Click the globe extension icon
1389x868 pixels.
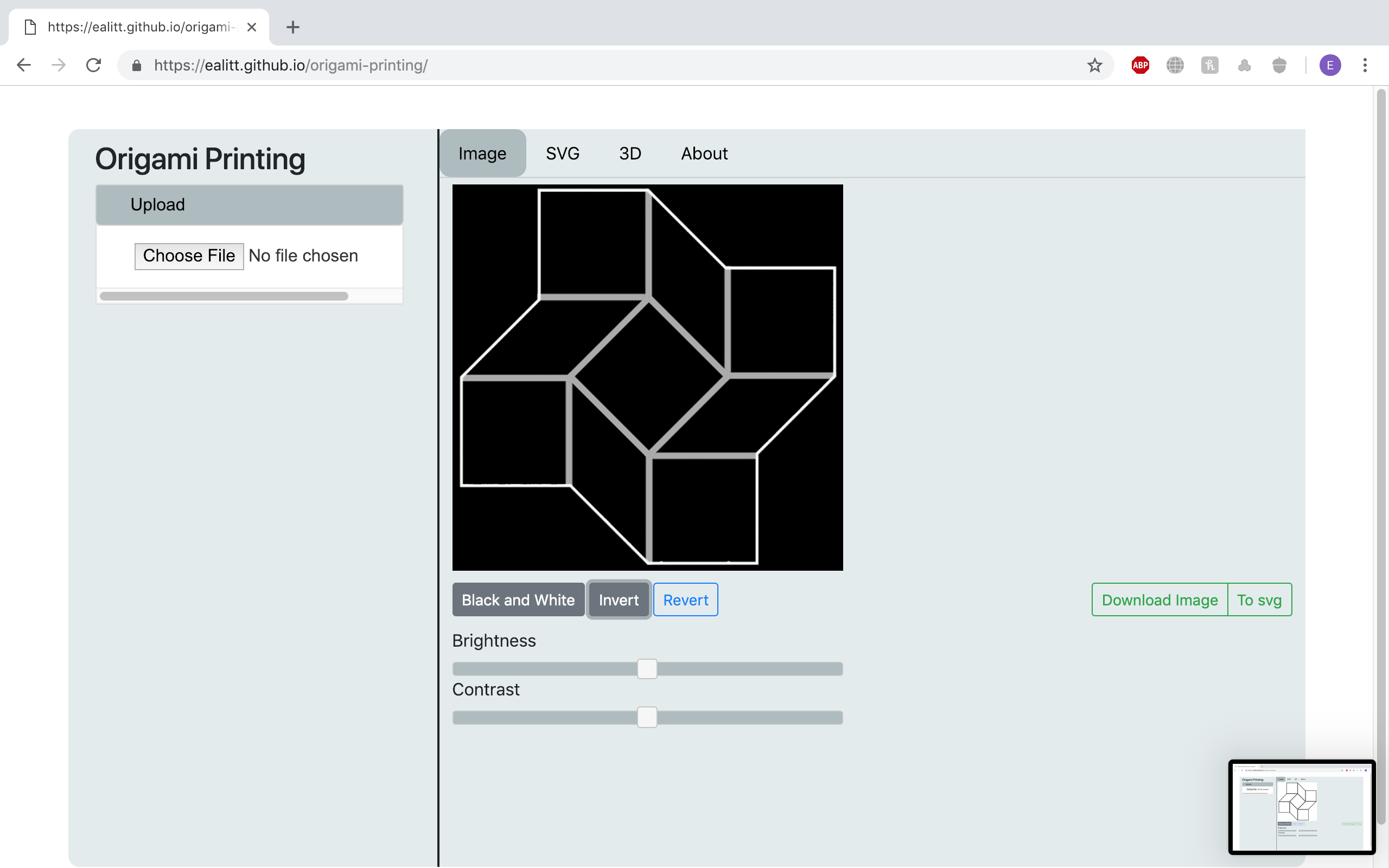[1175, 65]
